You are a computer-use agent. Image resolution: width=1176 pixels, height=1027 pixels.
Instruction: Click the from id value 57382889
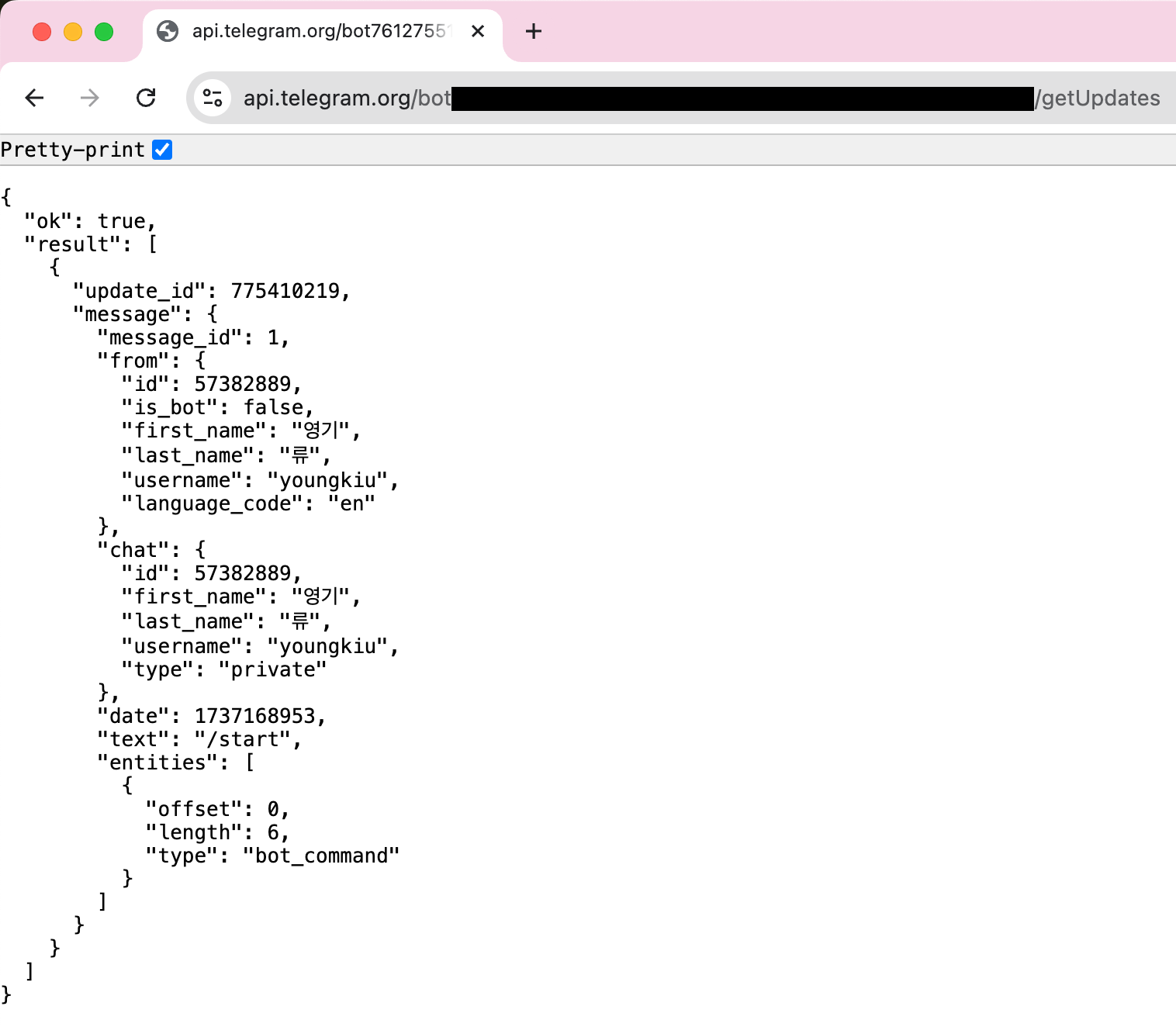click(243, 384)
